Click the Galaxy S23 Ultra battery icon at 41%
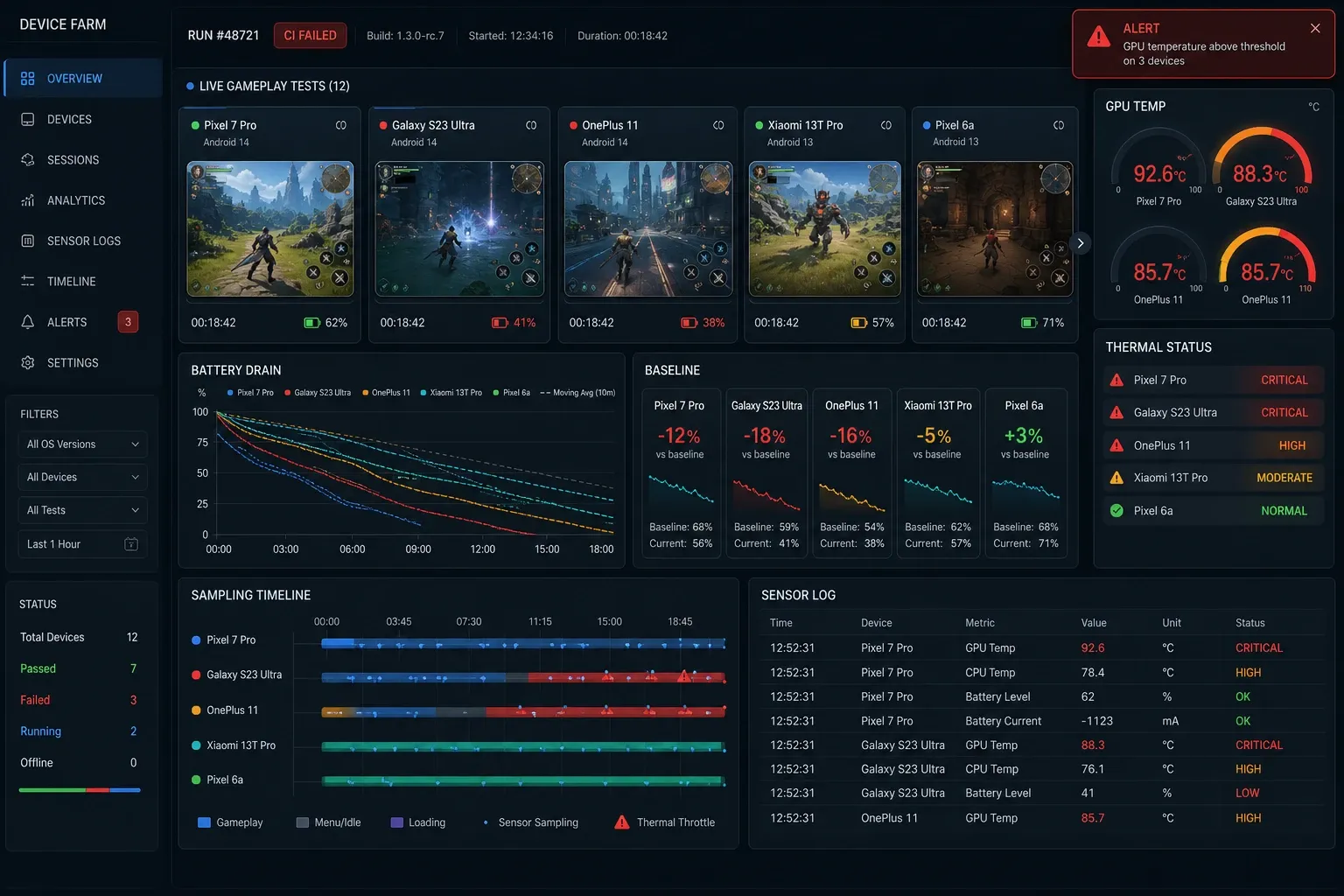This screenshot has width=1344, height=896. pyautogui.click(x=500, y=323)
